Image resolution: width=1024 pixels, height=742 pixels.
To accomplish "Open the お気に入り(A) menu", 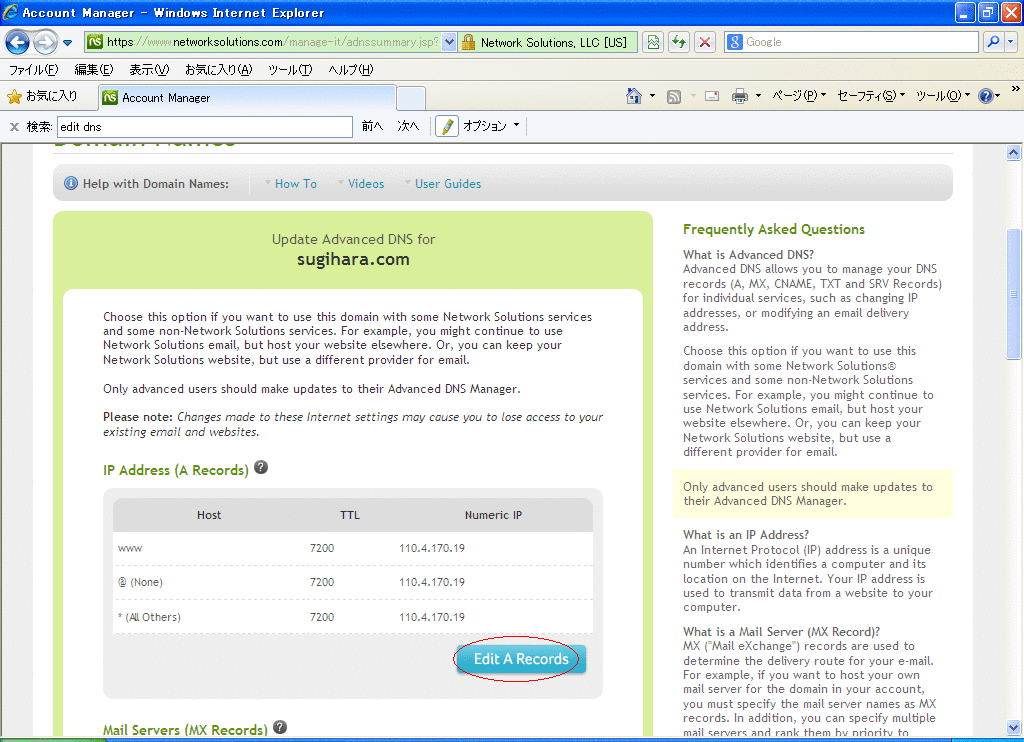I will click(x=218, y=69).
